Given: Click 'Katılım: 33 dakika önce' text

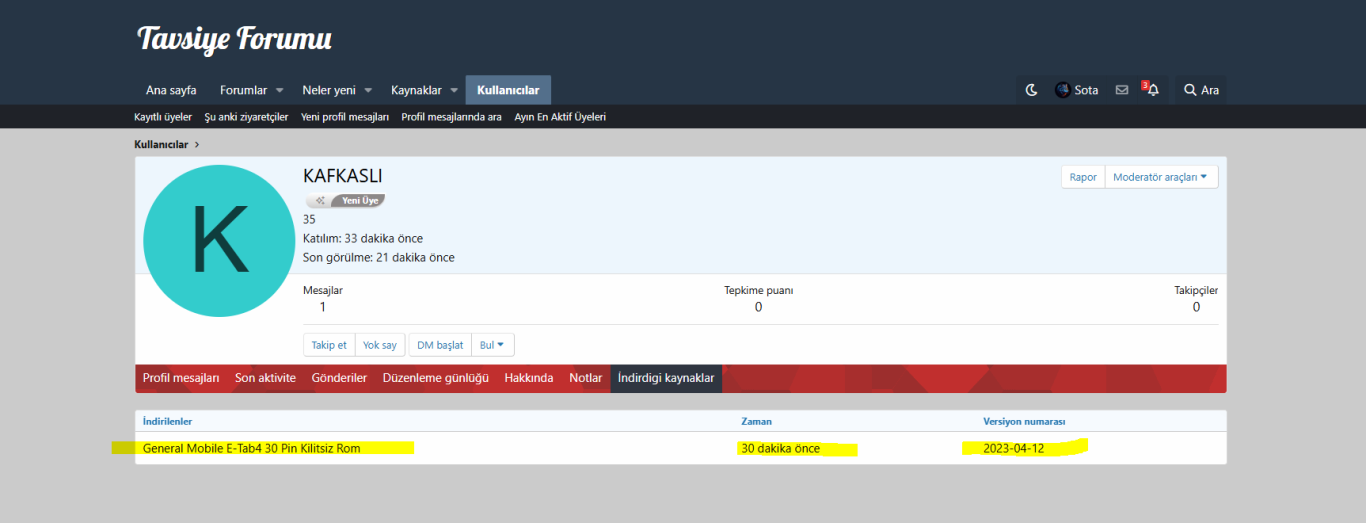Looking at the screenshot, I should 363,238.
